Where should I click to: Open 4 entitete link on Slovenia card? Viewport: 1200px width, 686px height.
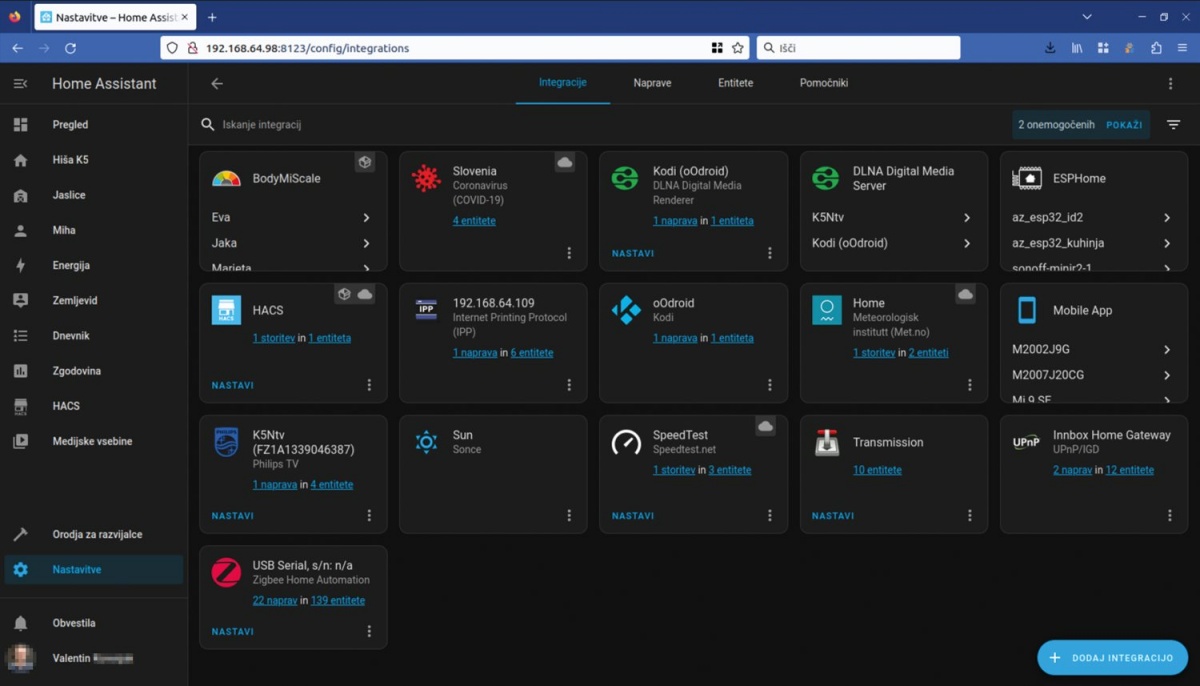[474, 221]
